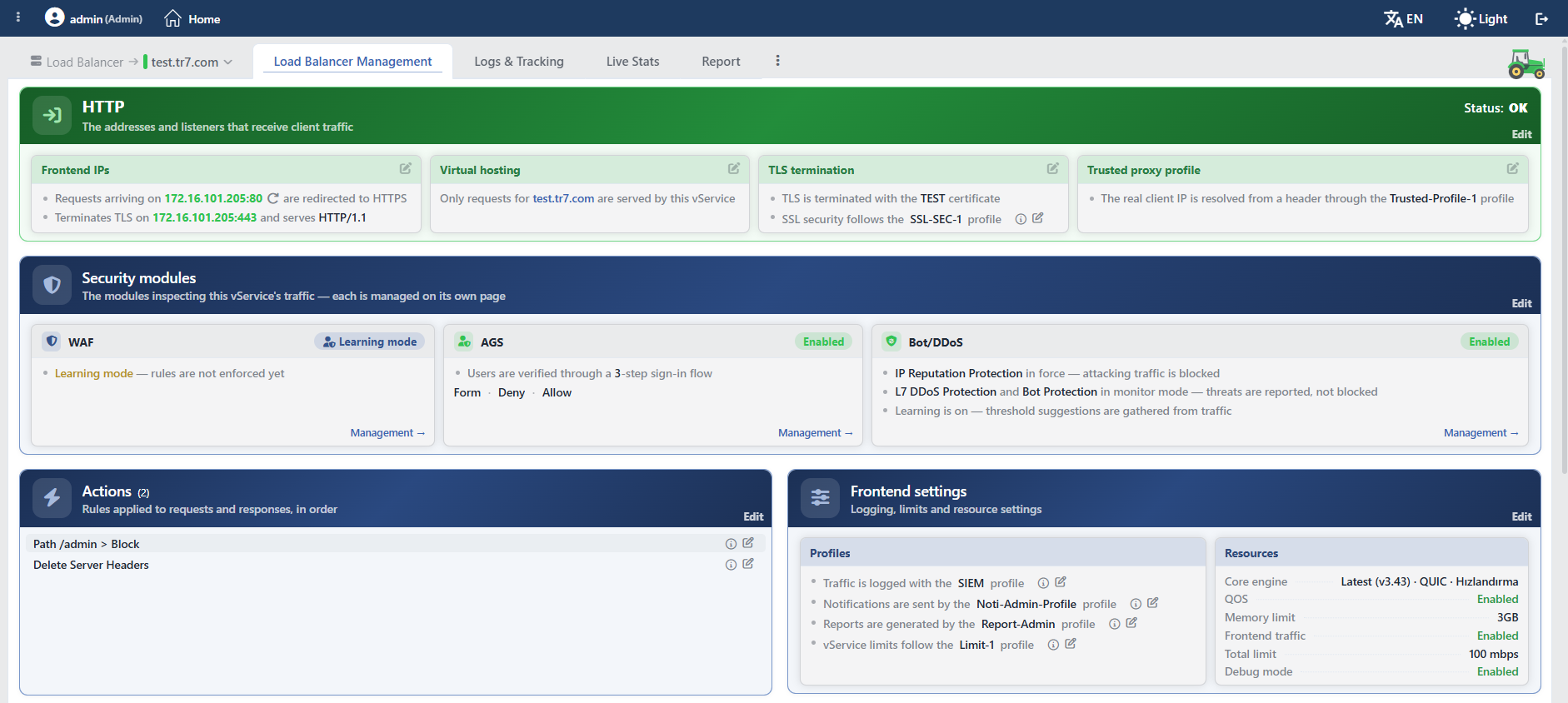Edit the Report-Admin profile
Image resolution: width=1568 pixels, height=703 pixels.
click(x=1131, y=623)
